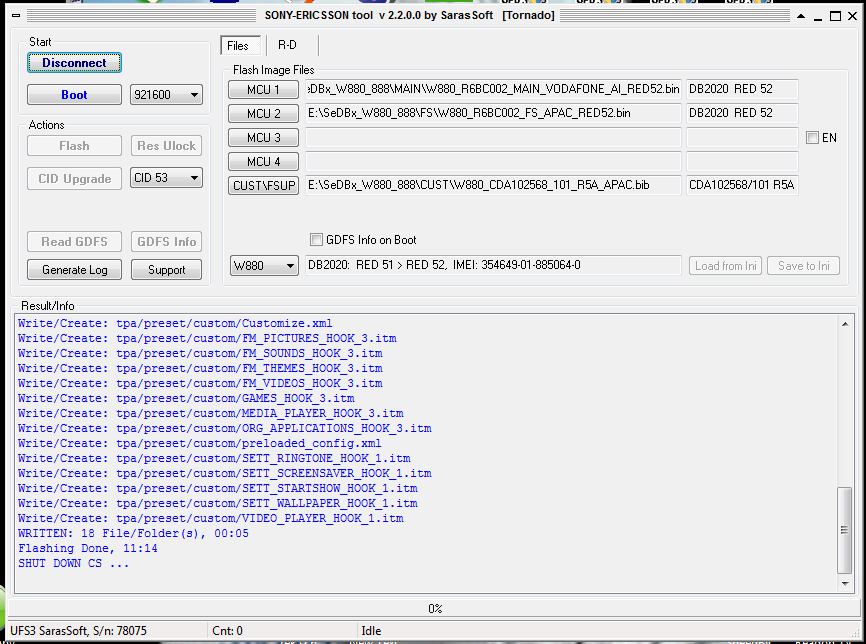Generate a log file
Screen dimensions: 866x644
pos(74,269)
